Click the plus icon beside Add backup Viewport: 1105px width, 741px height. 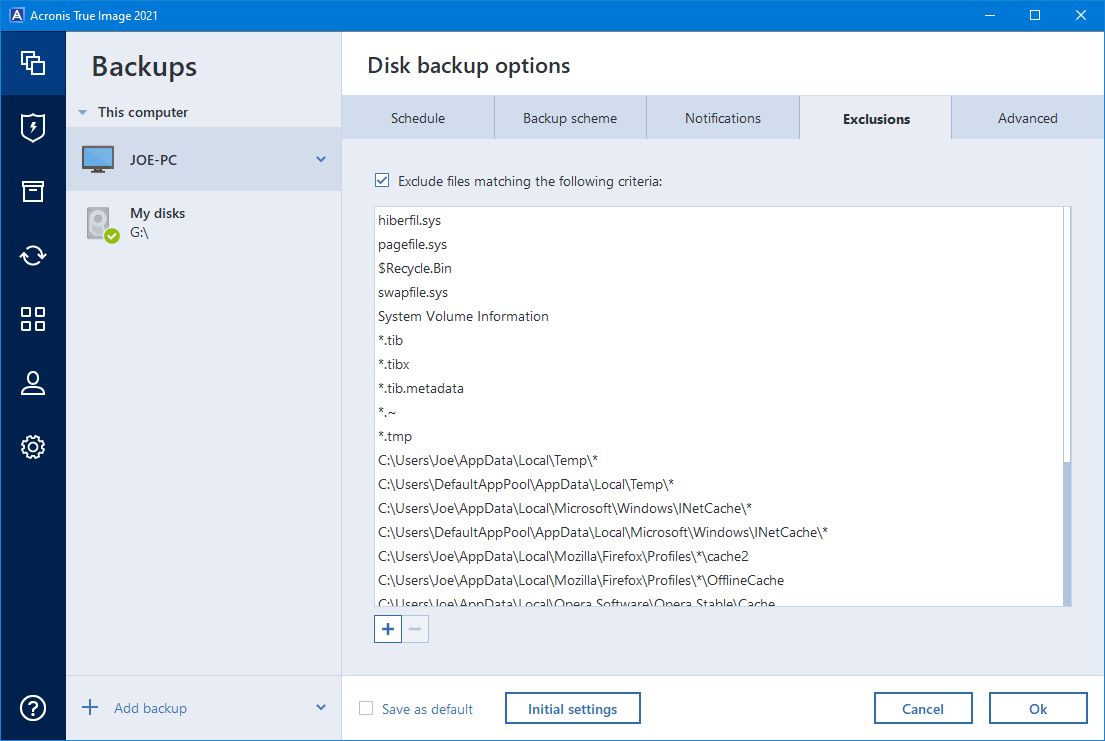90,707
